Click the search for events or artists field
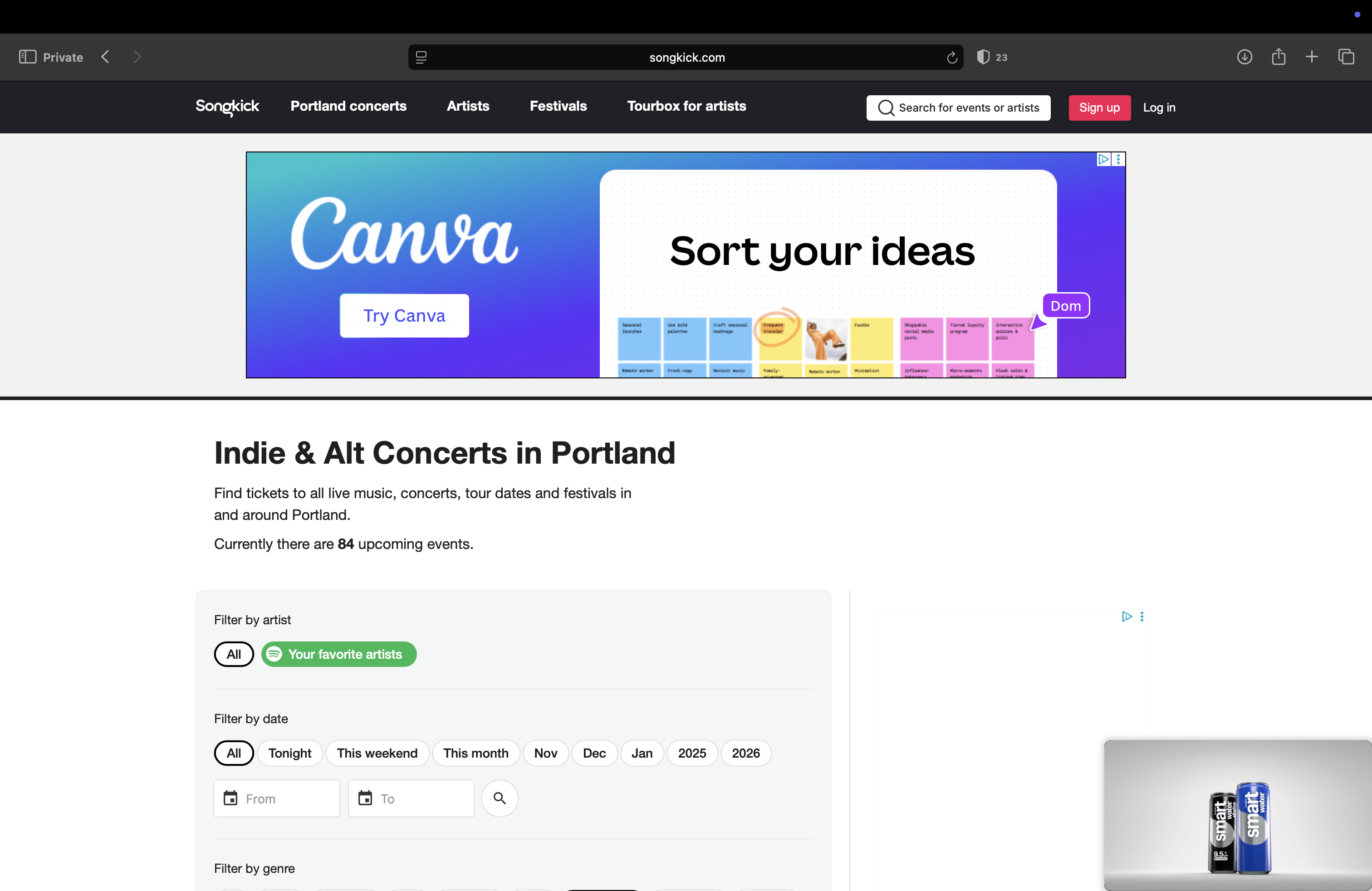The width and height of the screenshot is (1372, 891). (958, 108)
